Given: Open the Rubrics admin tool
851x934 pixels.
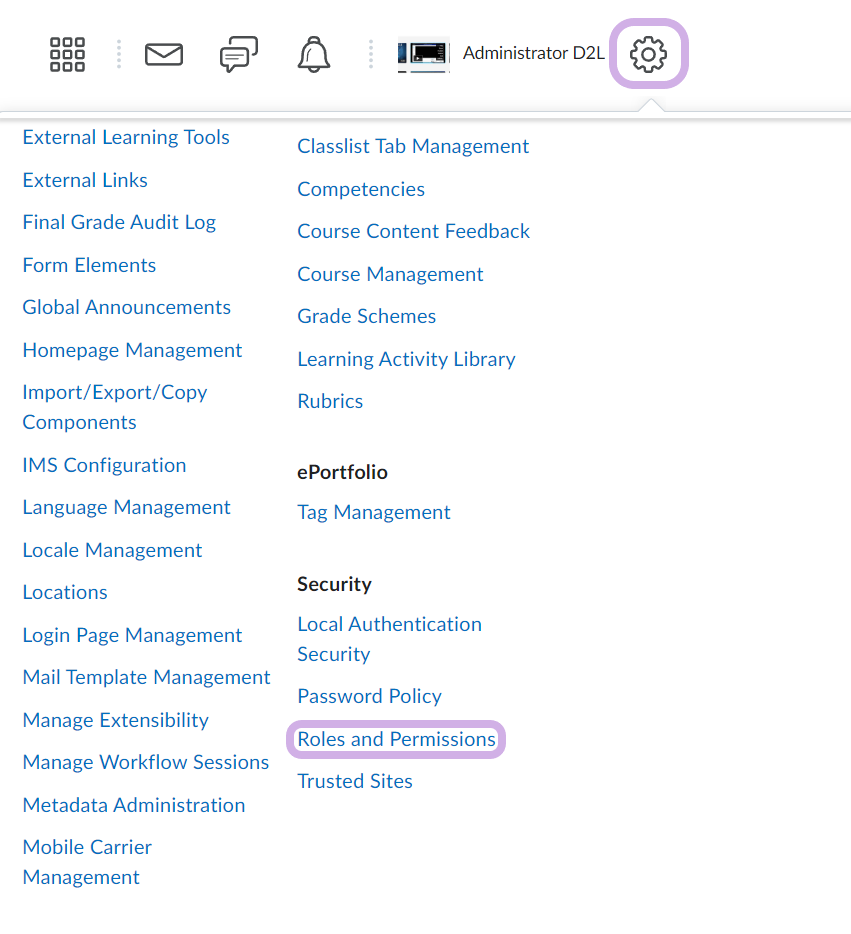Looking at the screenshot, I should 330,401.
